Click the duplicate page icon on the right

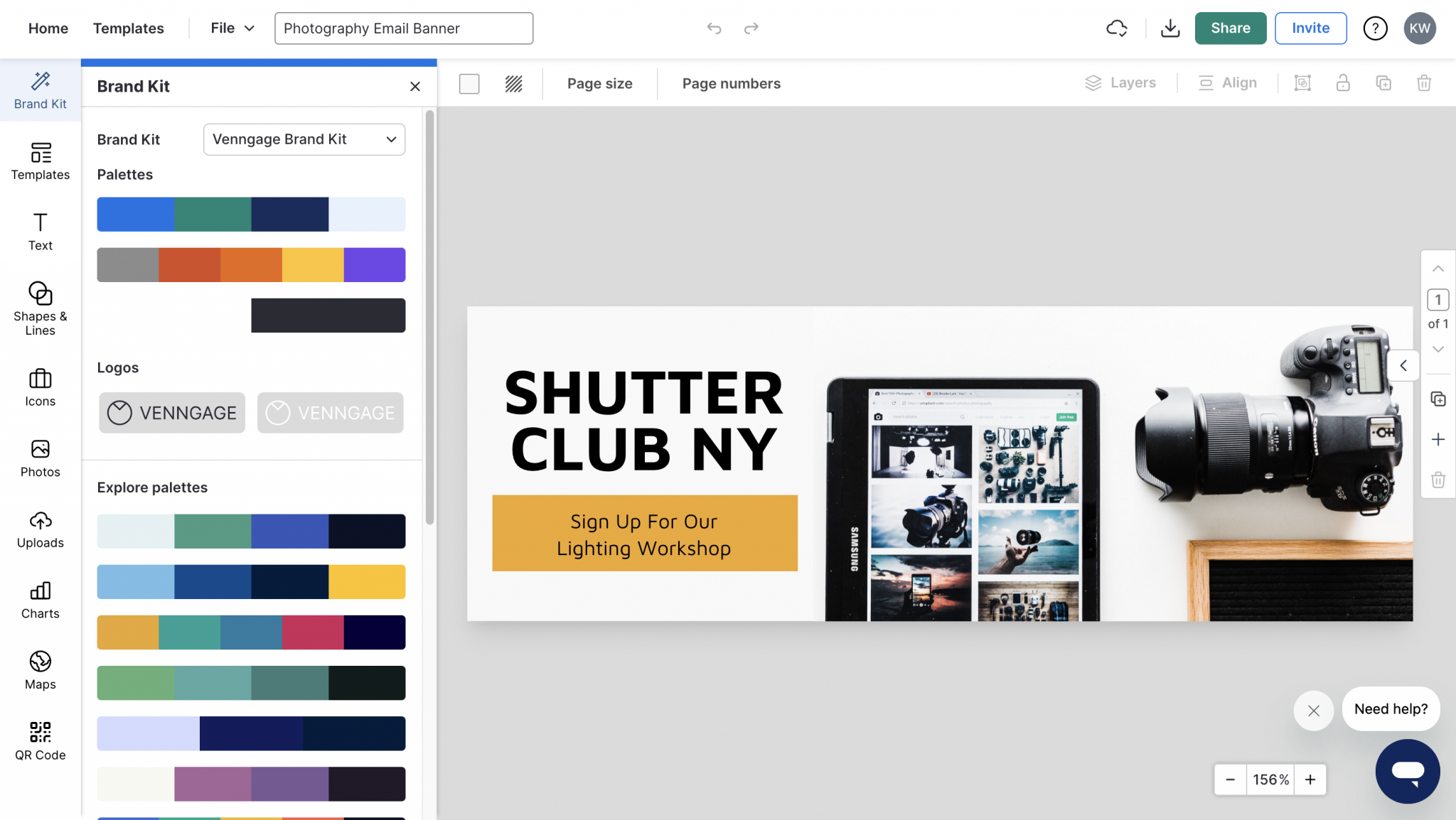(x=1438, y=399)
